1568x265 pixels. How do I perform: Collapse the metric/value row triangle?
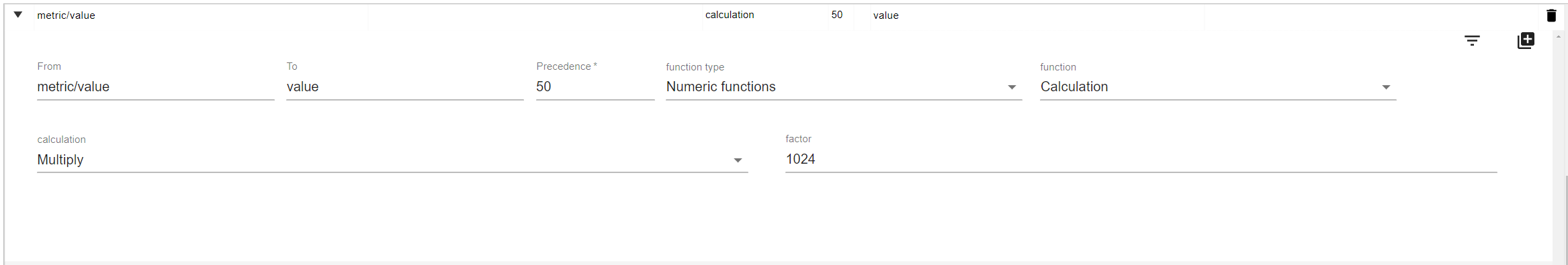[x=18, y=15]
